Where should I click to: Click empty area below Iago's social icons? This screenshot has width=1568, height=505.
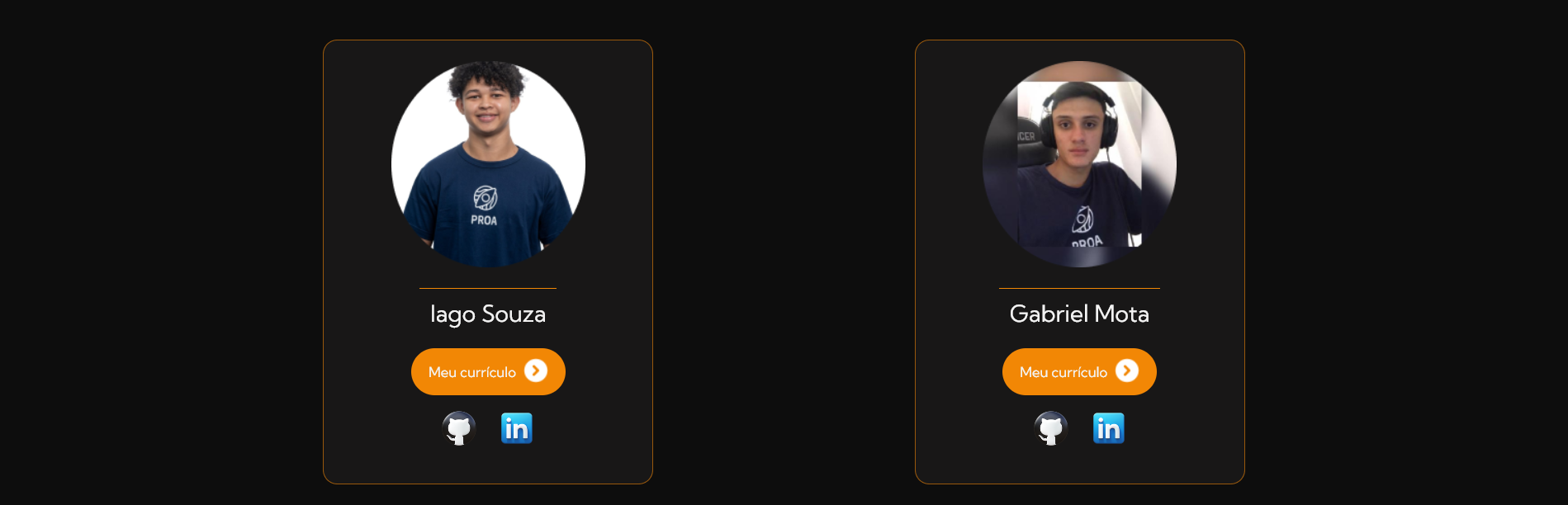pos(488,464)
